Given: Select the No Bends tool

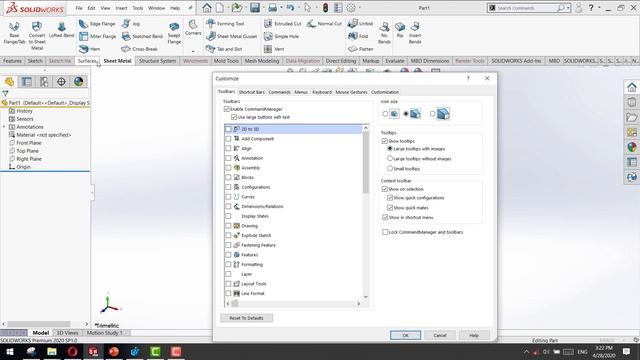Looking at the screenshot, I should (384, 33).
